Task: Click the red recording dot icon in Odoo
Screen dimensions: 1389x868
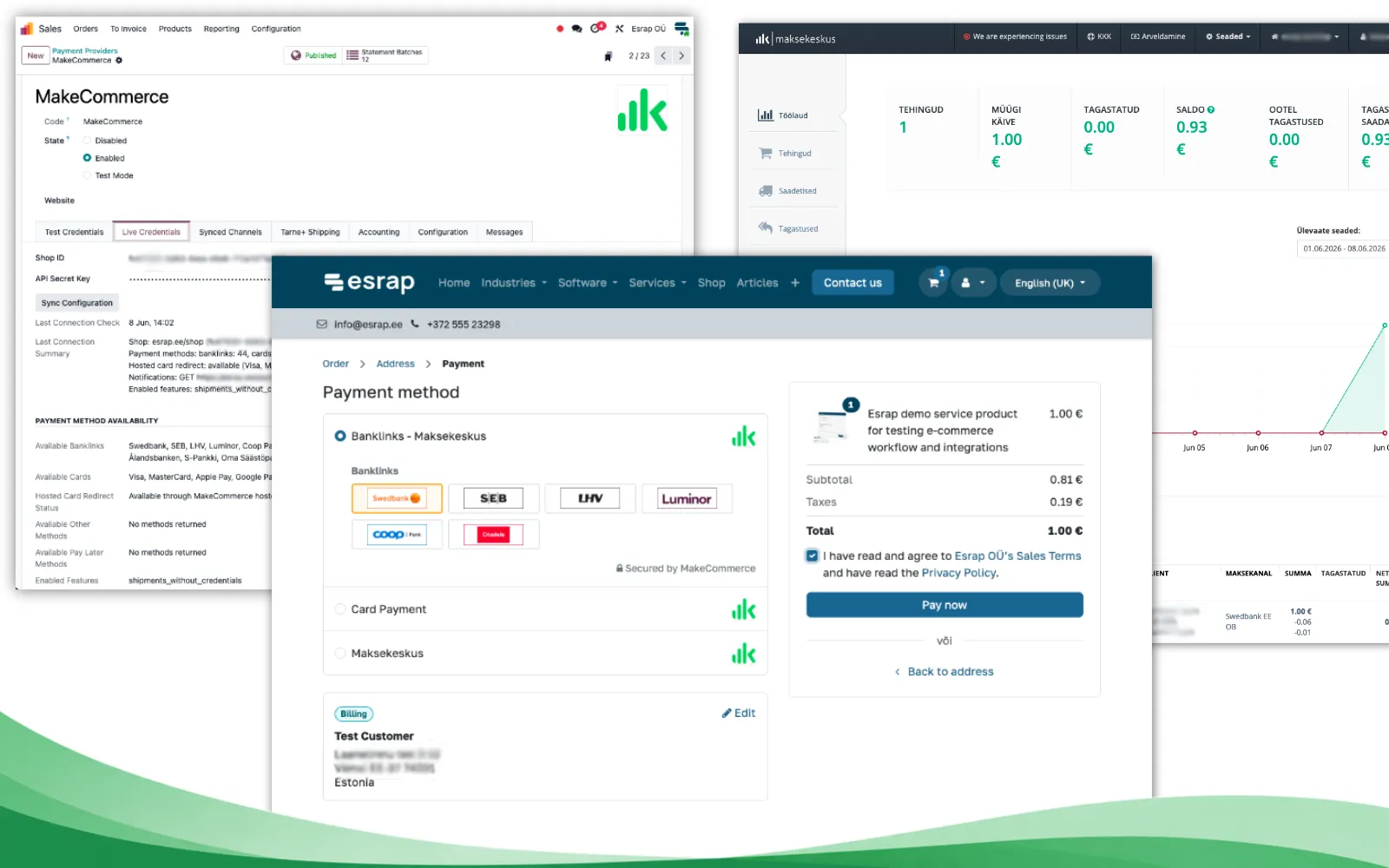Action: pos(560,29)
